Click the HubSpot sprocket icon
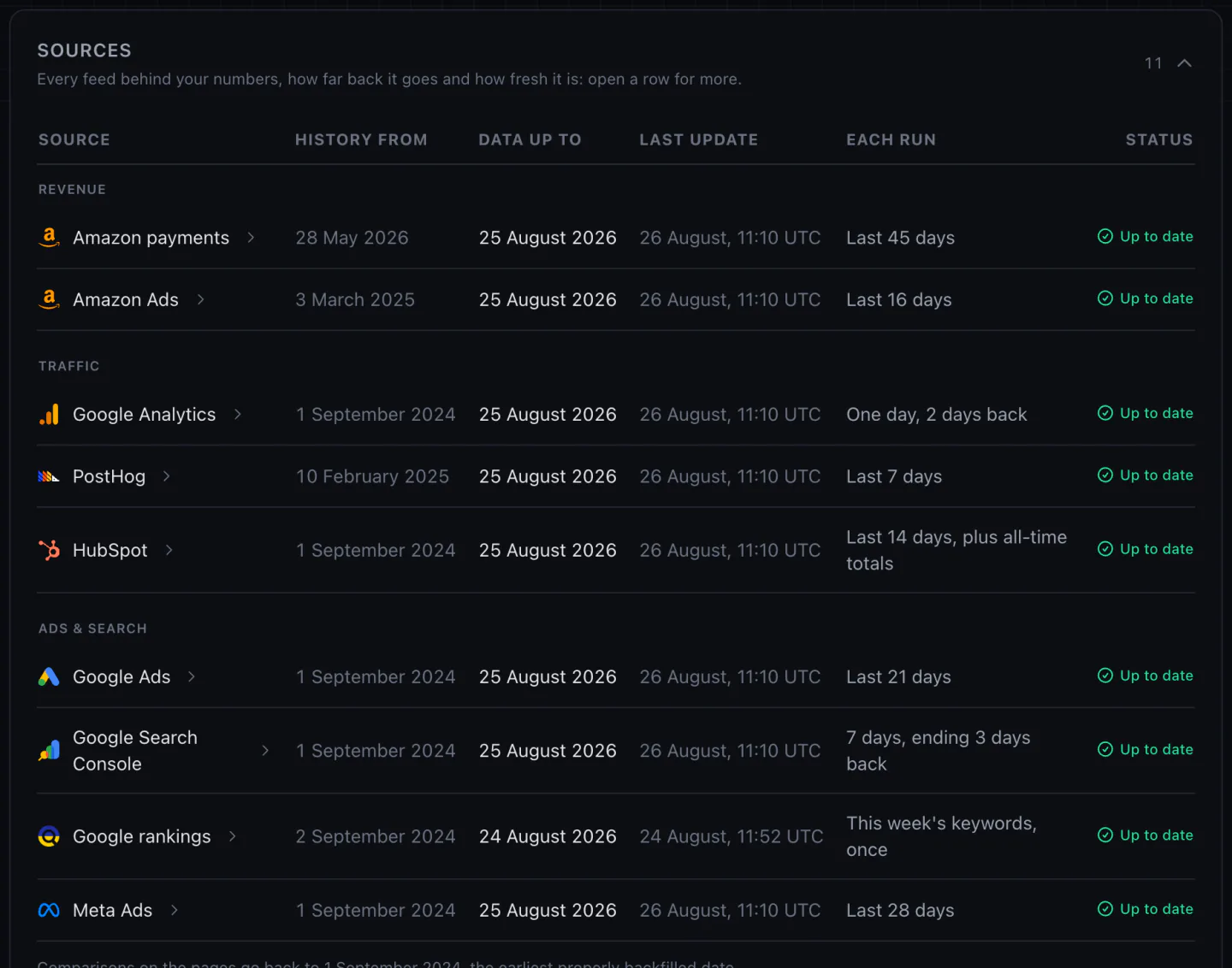The image size is (1232, 968). pyautogui.click(x=49, y=550)
